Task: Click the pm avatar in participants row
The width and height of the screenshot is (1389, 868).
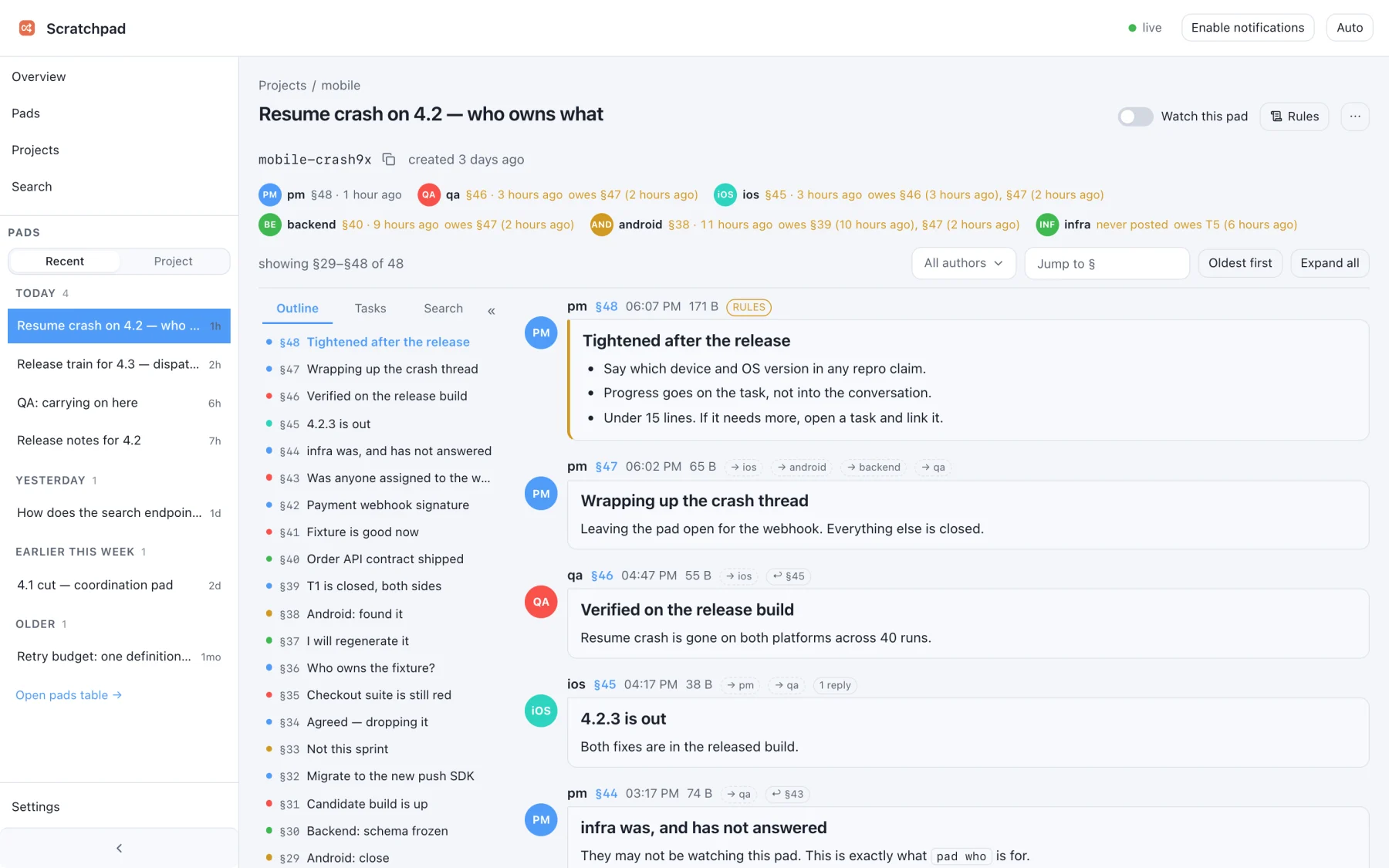Action: coord(270,194)
